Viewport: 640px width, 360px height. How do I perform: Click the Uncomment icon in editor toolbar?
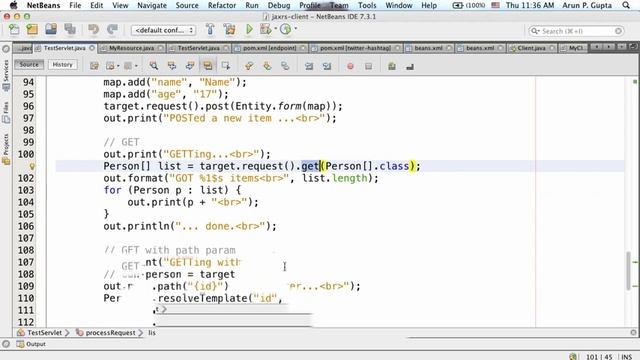pos(410,66)
